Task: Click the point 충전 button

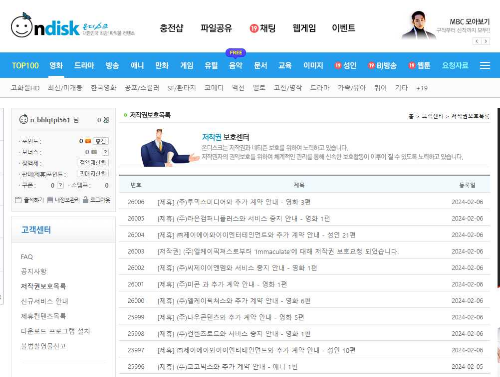Action: (x=101, y=141)
